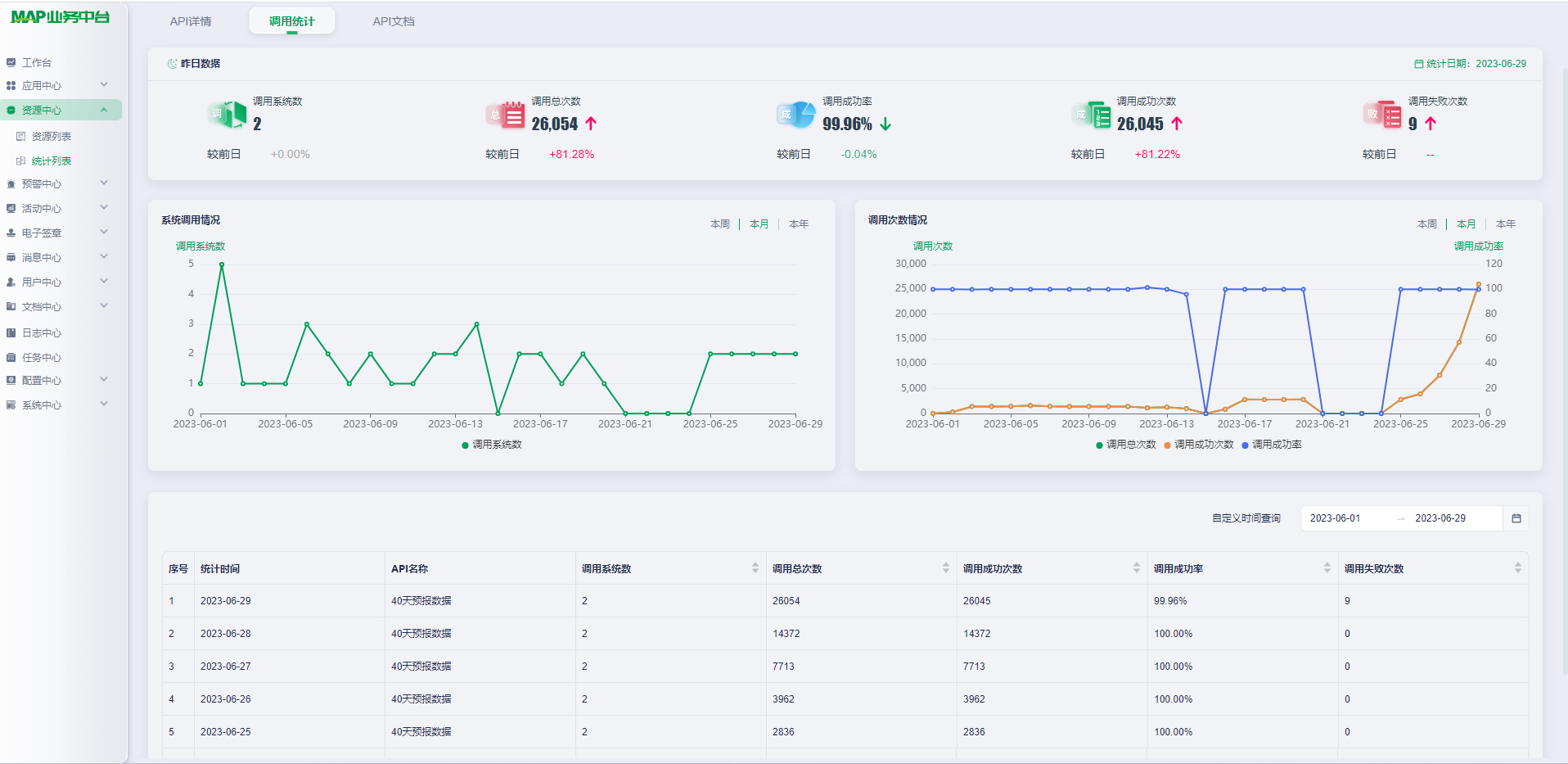Sort by 调用成功次数 column arrows

point(1137,567)
